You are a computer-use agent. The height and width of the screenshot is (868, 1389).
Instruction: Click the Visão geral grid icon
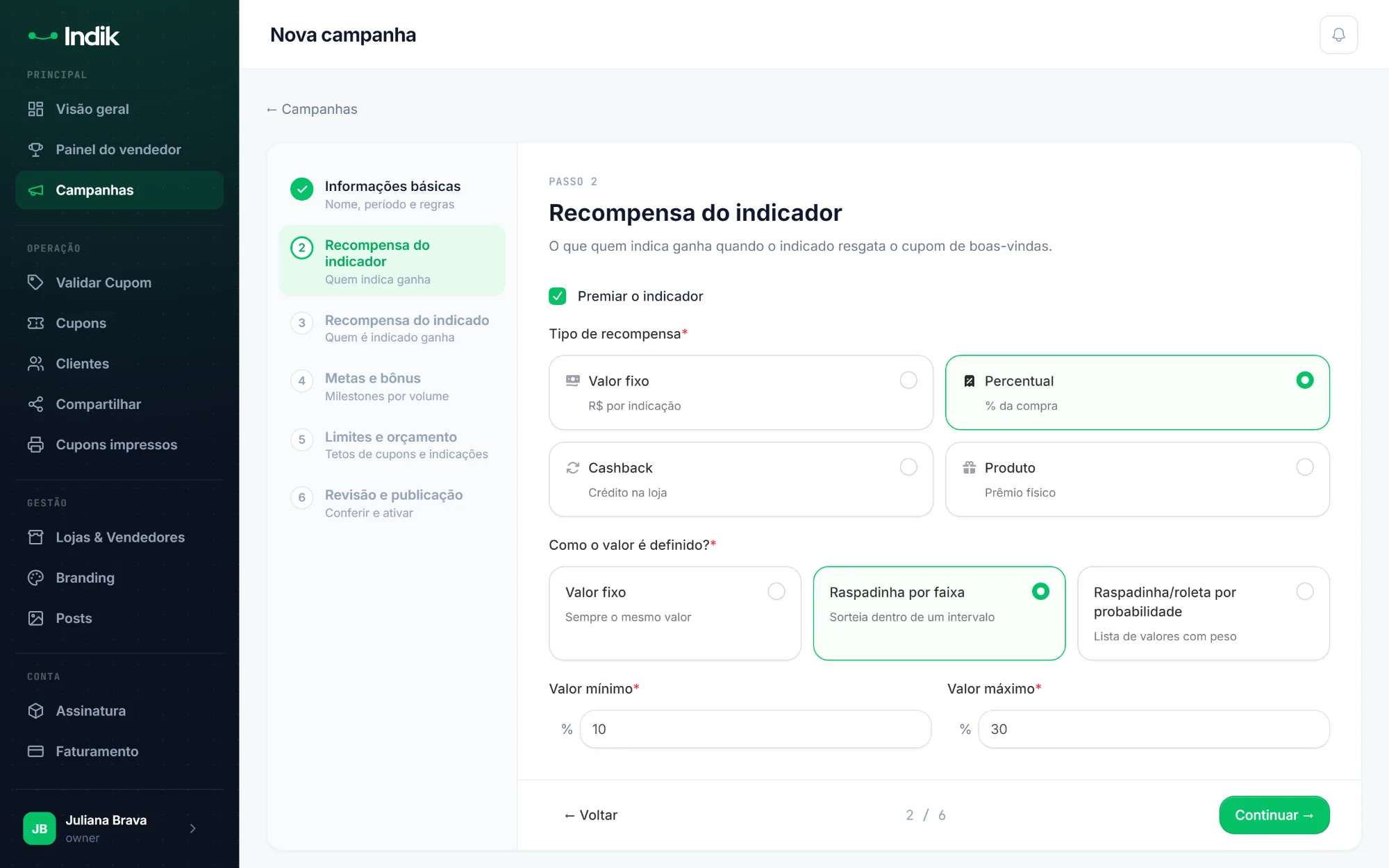(x=35, y=109)
